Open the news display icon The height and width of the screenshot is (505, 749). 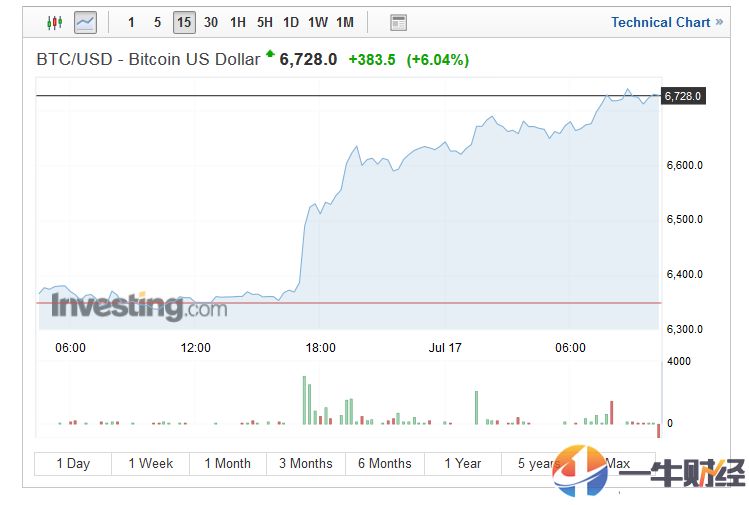click(398, 22)
